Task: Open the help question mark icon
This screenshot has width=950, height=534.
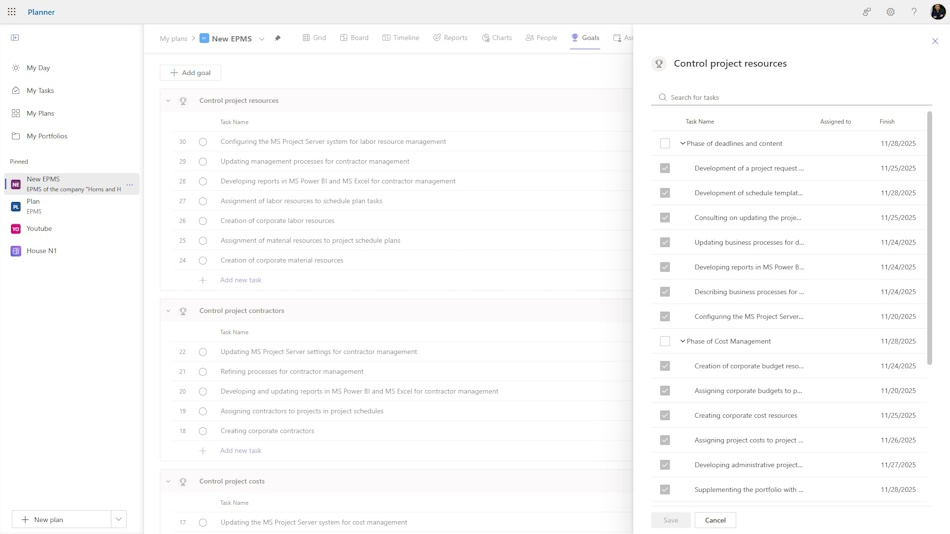Action: tap(914, 12)
